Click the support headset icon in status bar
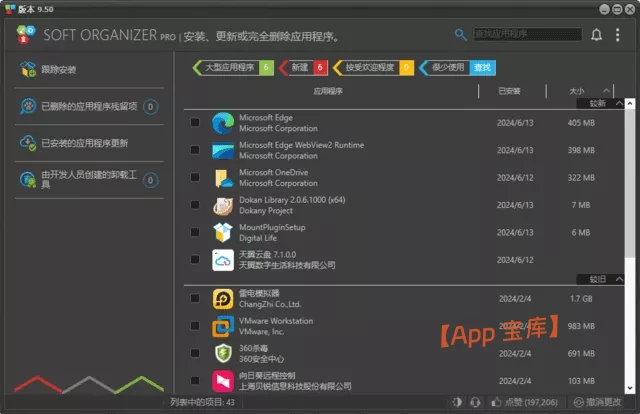 click(475, 402)
